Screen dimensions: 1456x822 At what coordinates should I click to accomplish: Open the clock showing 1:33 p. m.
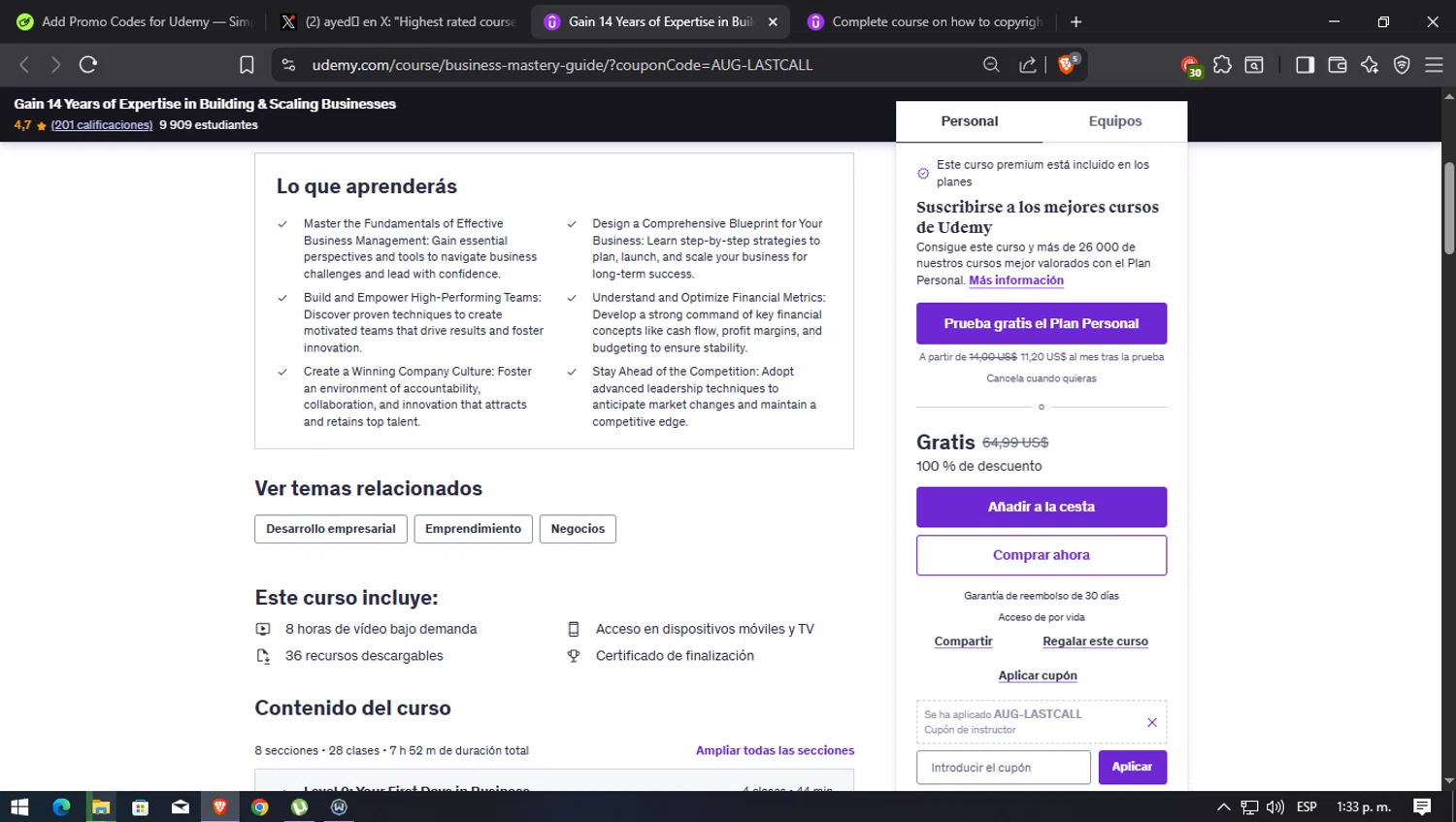[x=1364, y=806]
